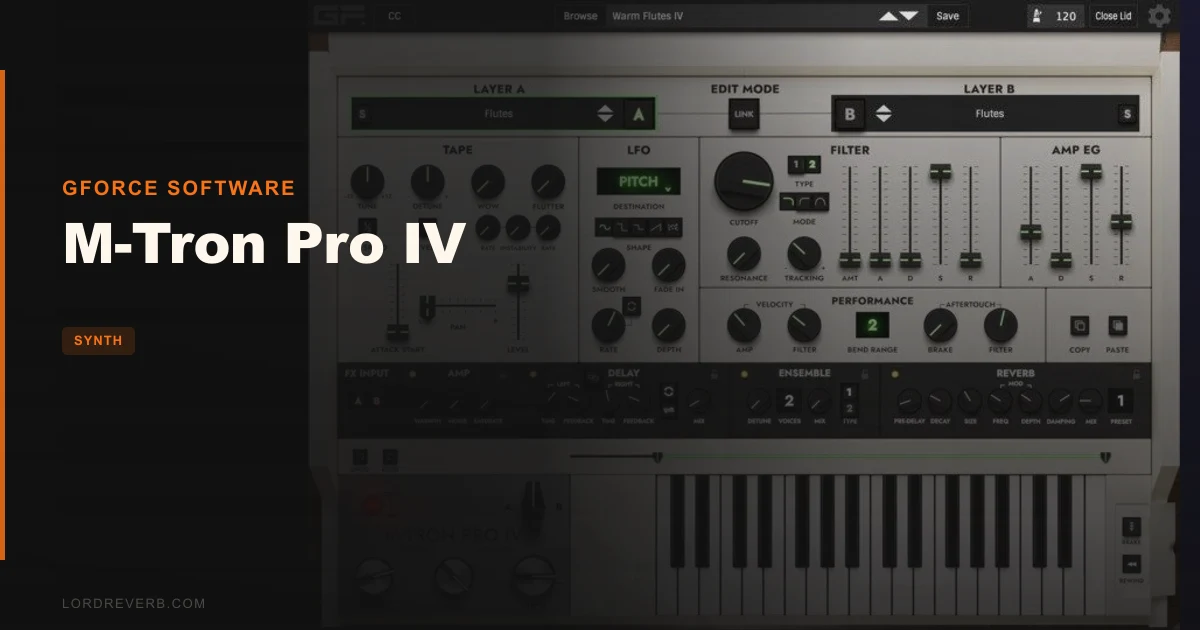Click the filter Tracking knob

pos(803,254)
